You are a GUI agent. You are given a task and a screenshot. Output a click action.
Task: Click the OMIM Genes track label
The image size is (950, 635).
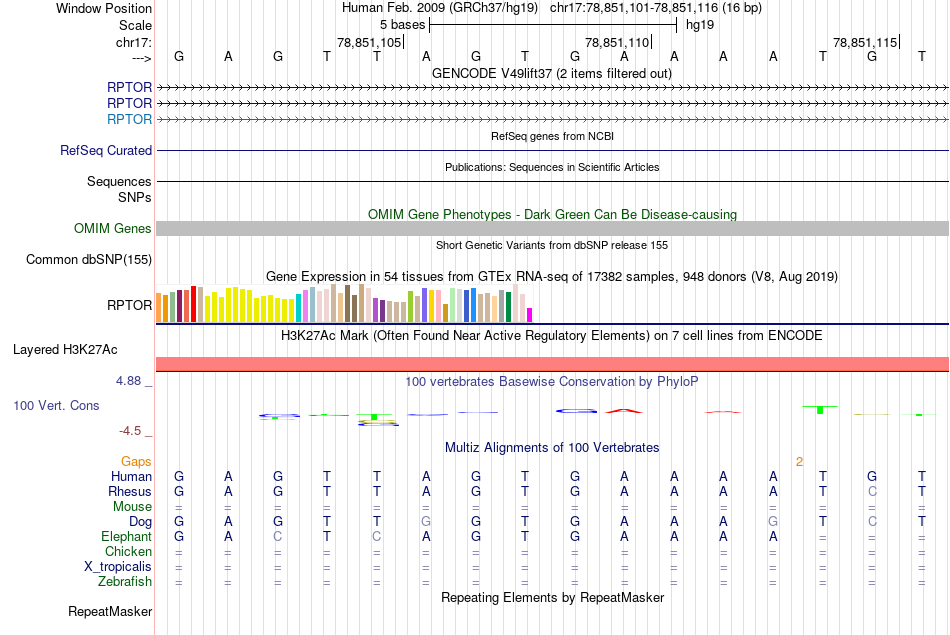click(x=113, y=228)
